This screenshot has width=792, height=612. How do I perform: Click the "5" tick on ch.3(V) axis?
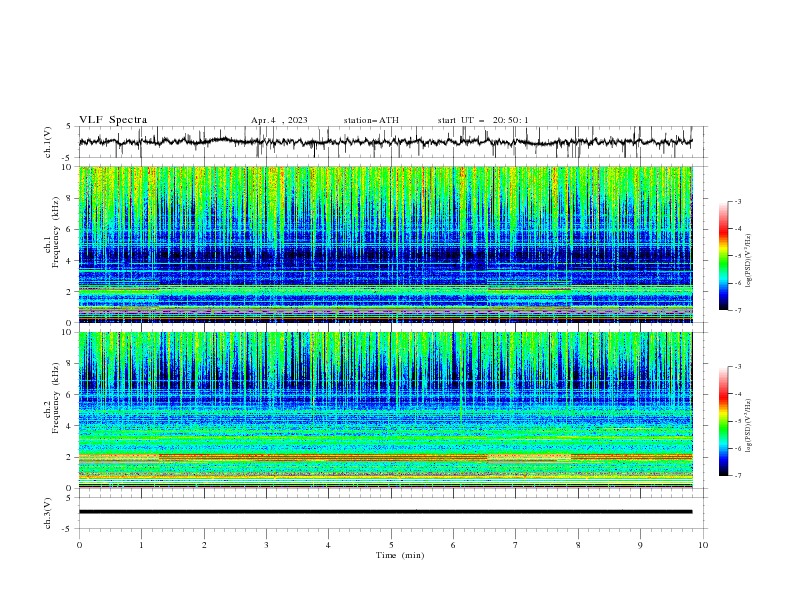coord(69,498)
